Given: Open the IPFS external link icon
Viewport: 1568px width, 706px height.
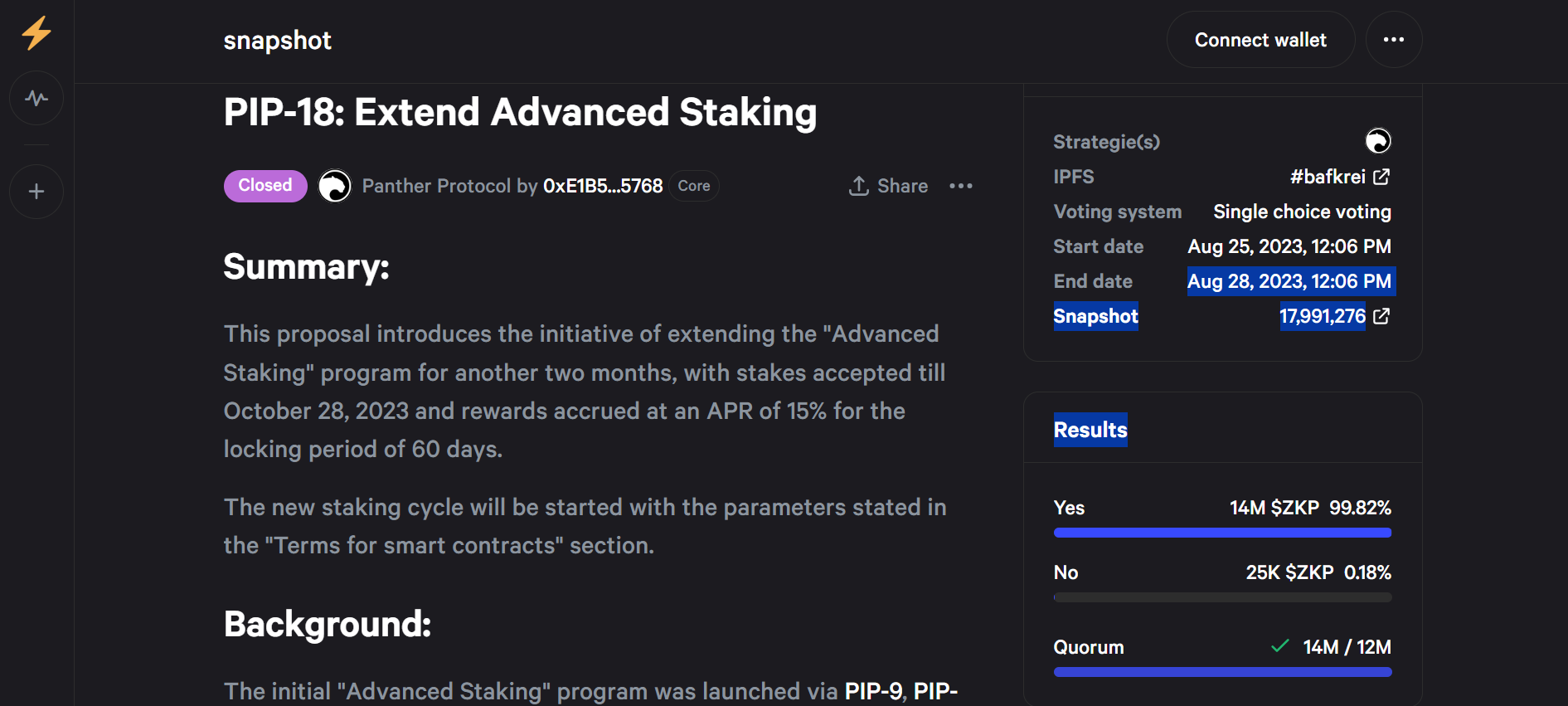Looking at the screenshot, I should (x=1381, y=177).
